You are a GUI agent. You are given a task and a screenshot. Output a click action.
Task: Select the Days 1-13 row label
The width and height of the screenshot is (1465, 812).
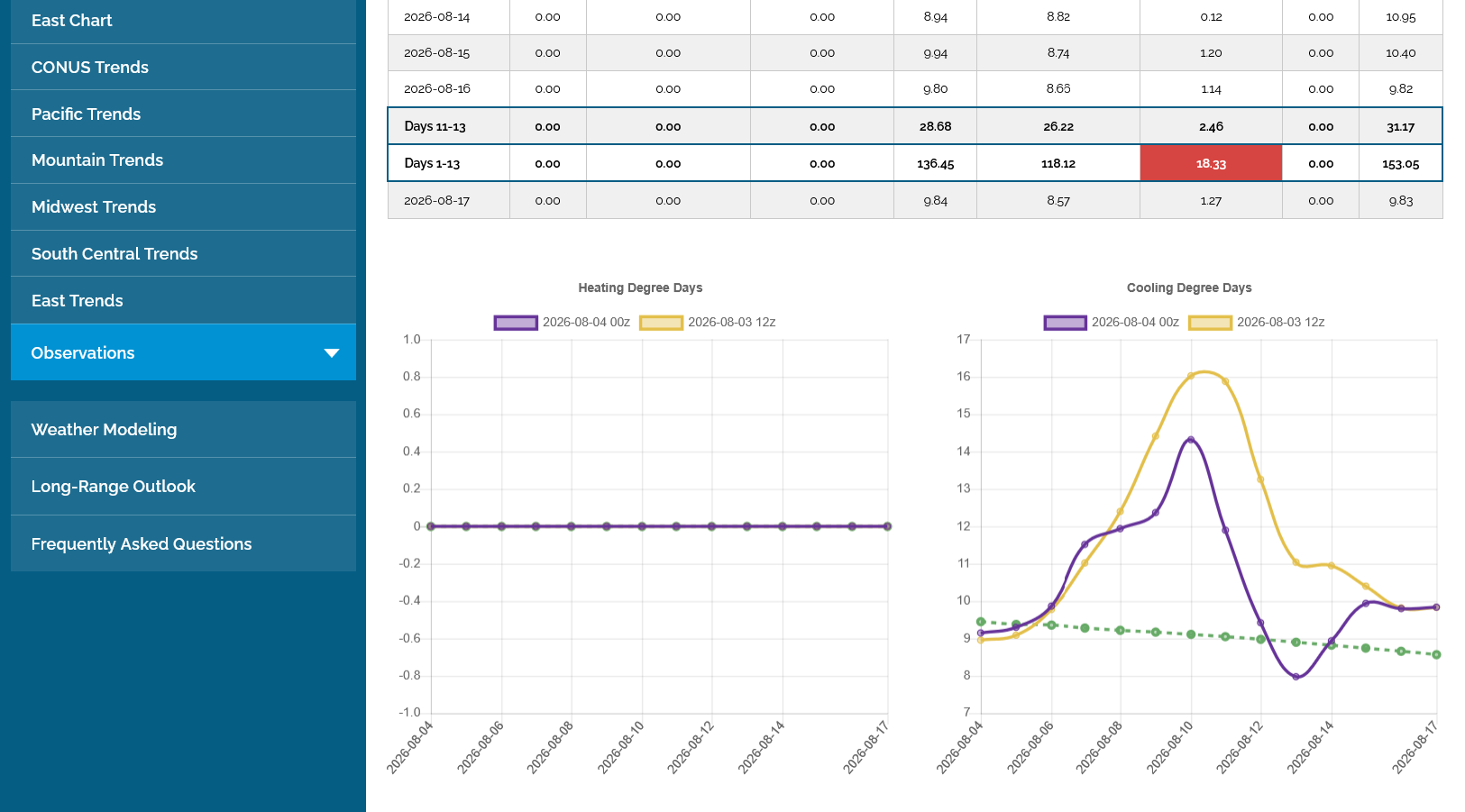pyautogui.click(x=433, y=164)
